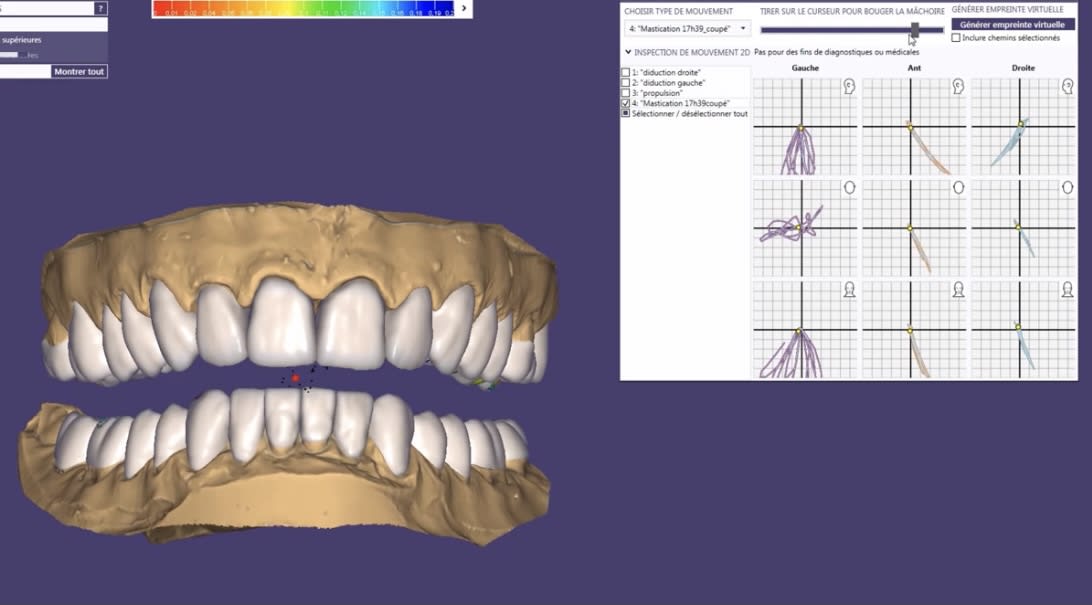Viewport: 1092px width, 605px height.
Task: Click front-view bust icon in Droite bottom graph
Action: pos(1067,289)
